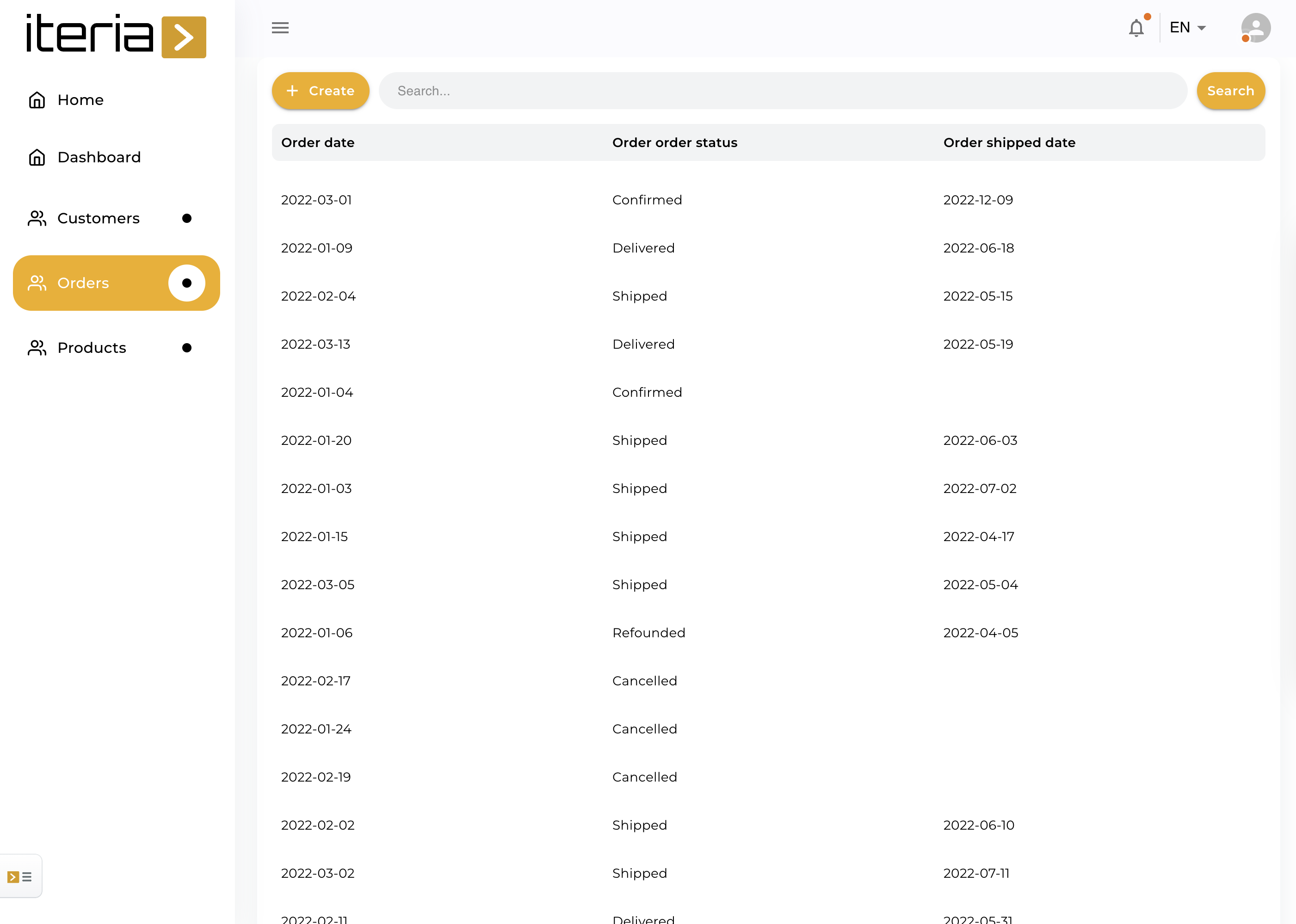Click the Dashboard sidebar icon
Viewport: 1296px width, 924px height.
37,158
